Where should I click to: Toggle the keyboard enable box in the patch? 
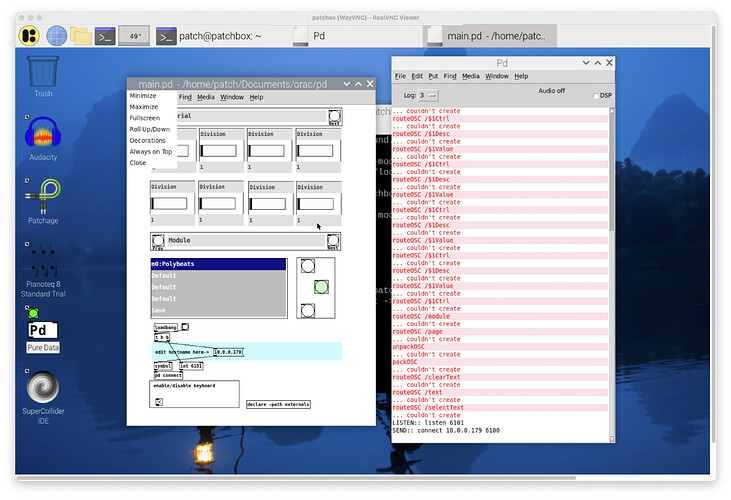(x=160, y=402)
